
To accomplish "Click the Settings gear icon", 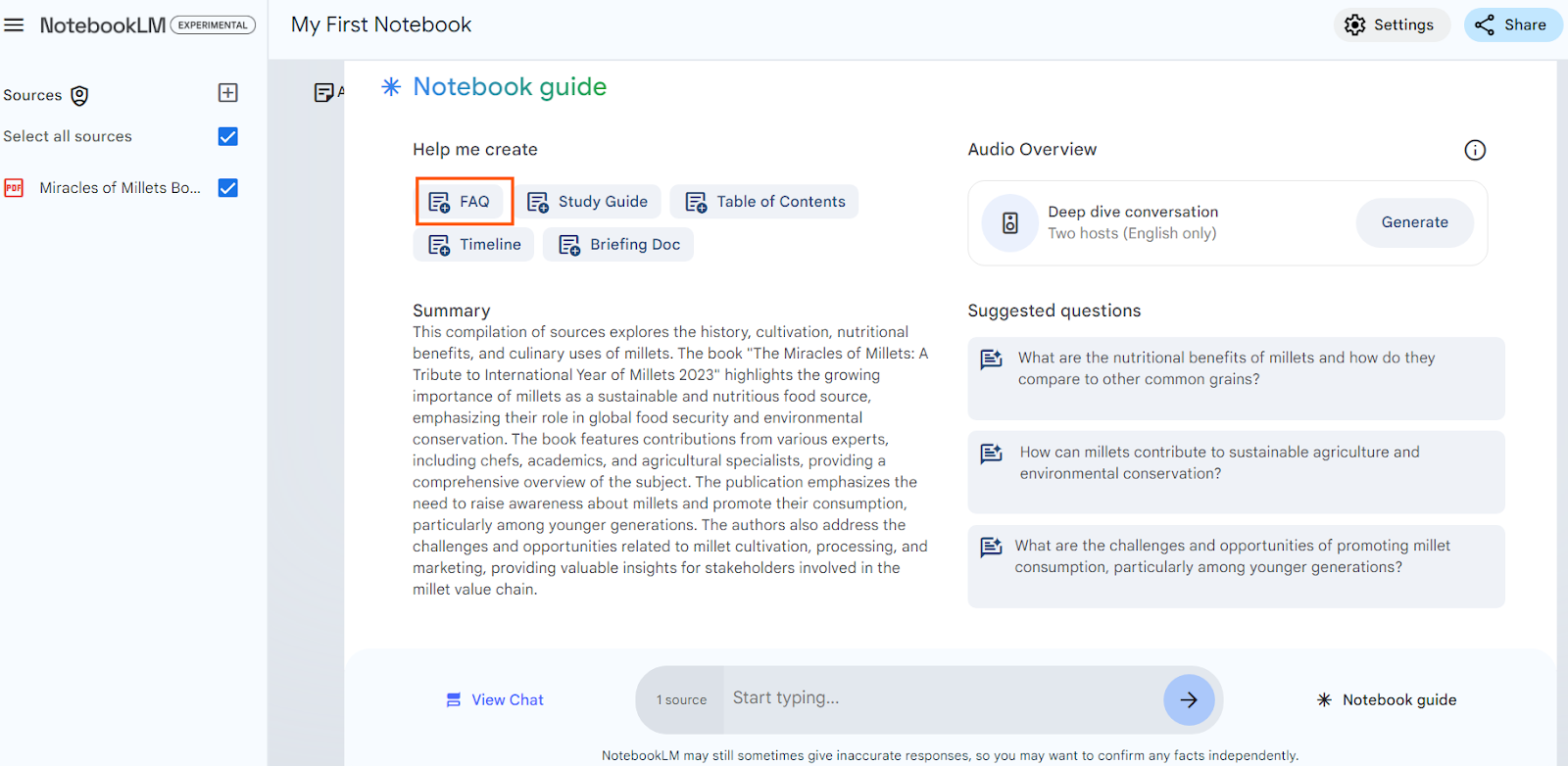I will pos(1354,24).
